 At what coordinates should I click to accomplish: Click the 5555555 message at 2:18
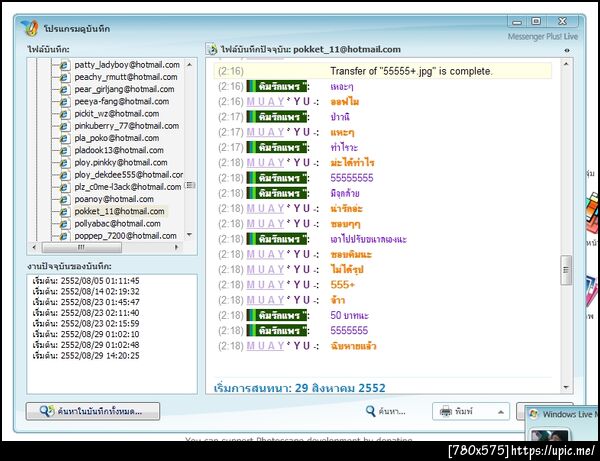349,331
